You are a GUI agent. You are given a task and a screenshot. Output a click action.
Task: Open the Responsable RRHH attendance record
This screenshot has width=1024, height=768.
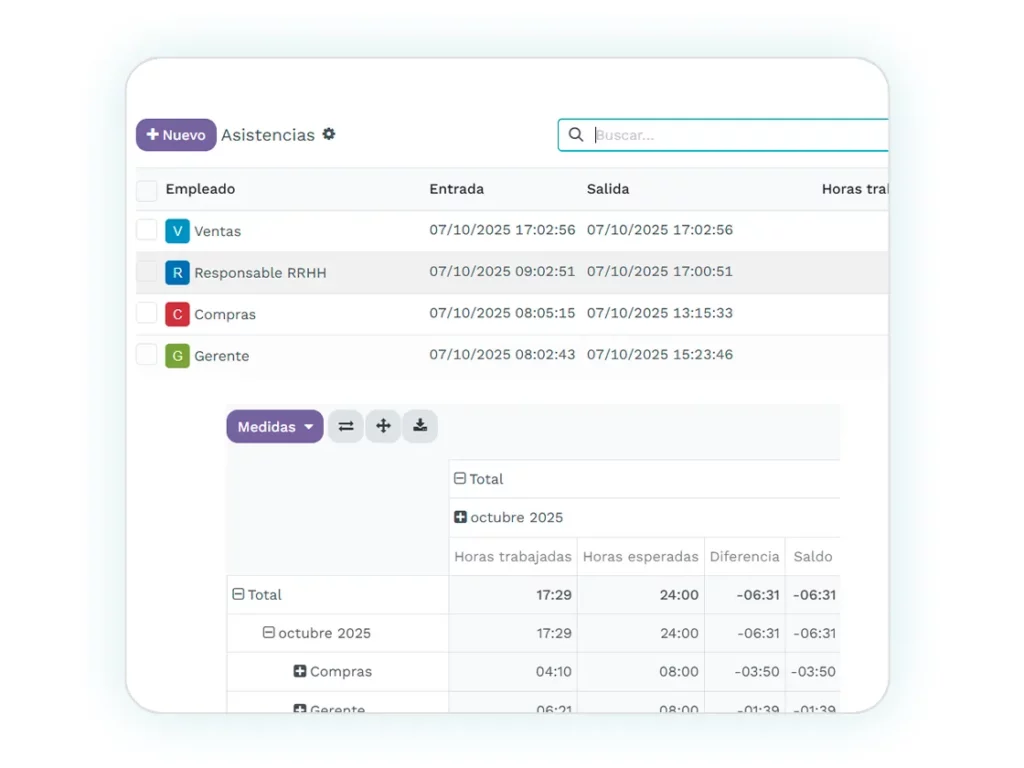coord(260,273)
